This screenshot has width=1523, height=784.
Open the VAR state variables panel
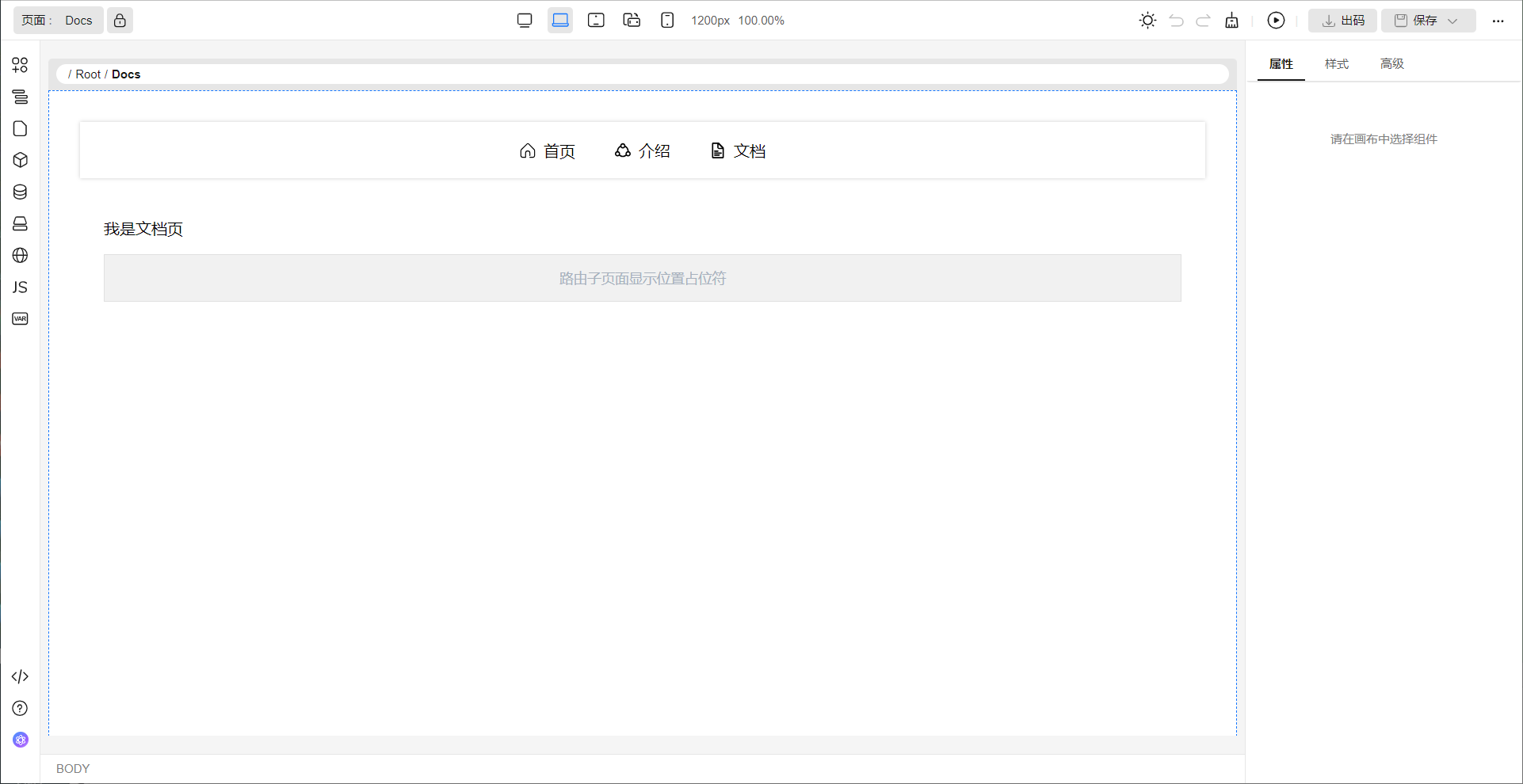[x=20, y=318]
